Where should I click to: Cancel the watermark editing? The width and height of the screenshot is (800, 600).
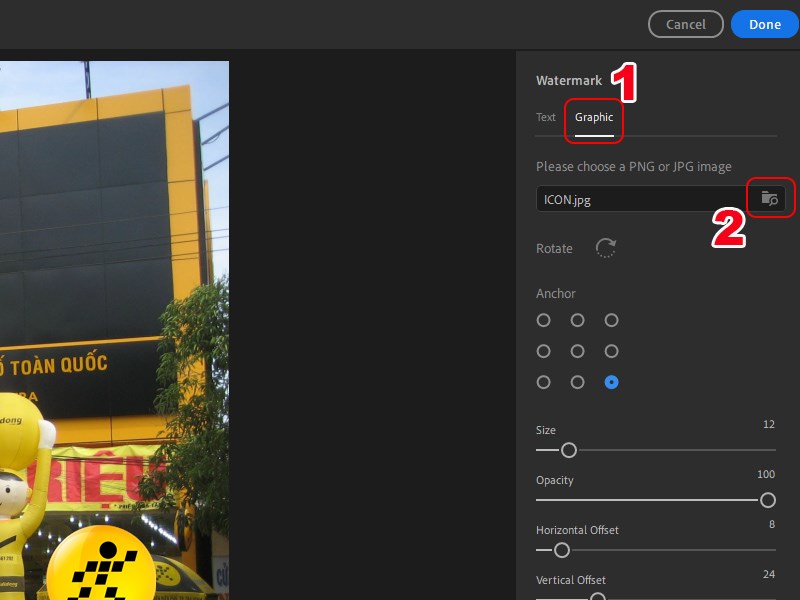point(686,24)
